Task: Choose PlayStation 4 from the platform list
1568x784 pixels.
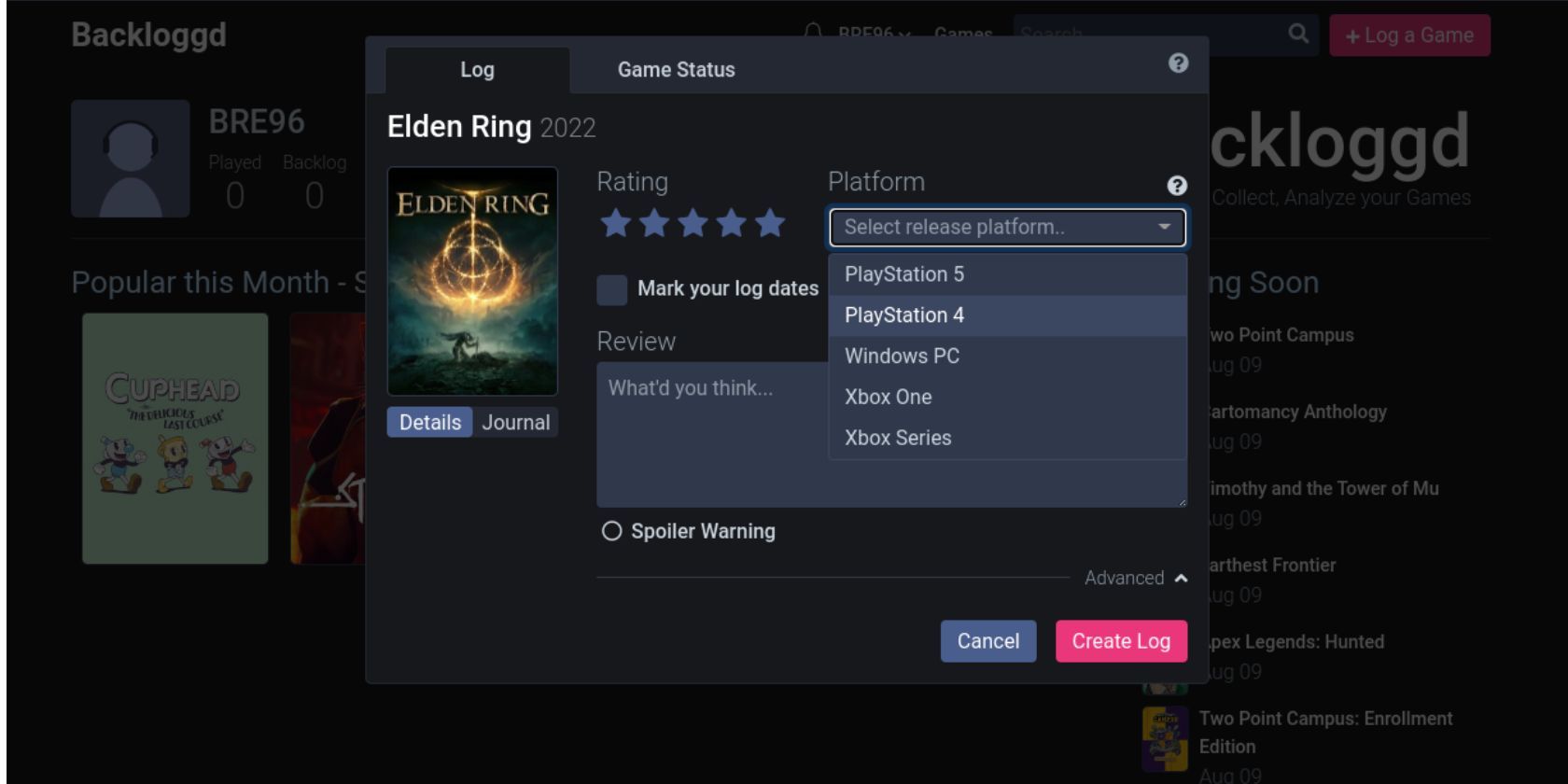Action: [x=1007, y=315]
